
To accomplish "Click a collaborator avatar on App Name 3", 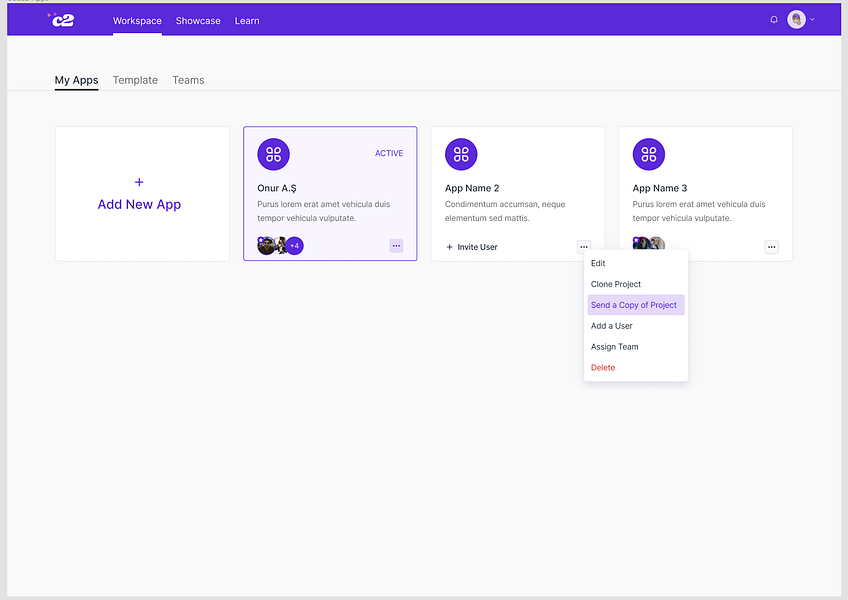I will pos(641,245).
